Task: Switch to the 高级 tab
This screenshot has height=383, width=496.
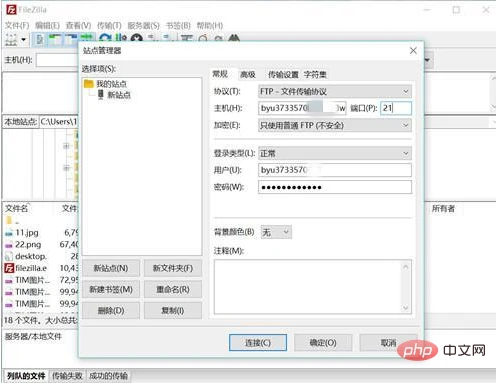Action: [248, 75]
